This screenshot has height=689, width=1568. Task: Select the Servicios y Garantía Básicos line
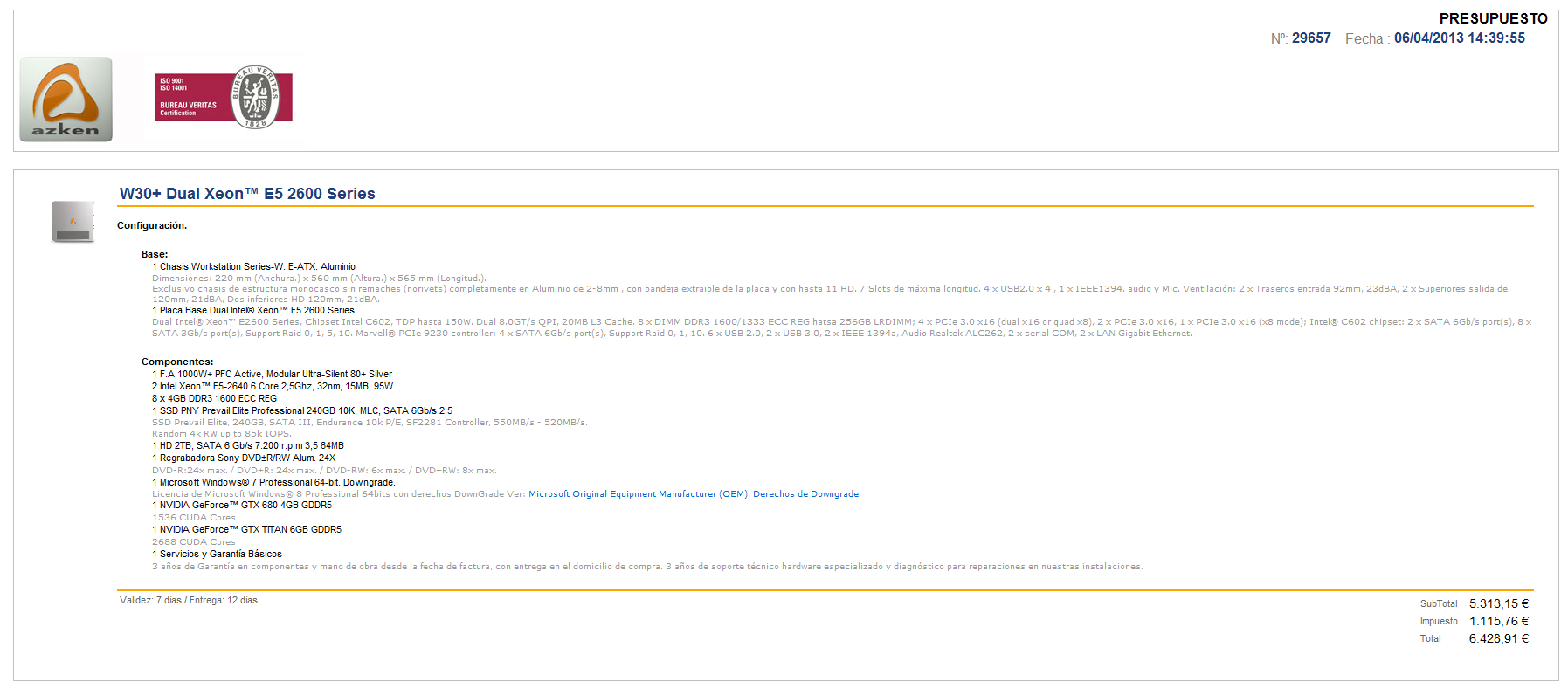(217, 554)
